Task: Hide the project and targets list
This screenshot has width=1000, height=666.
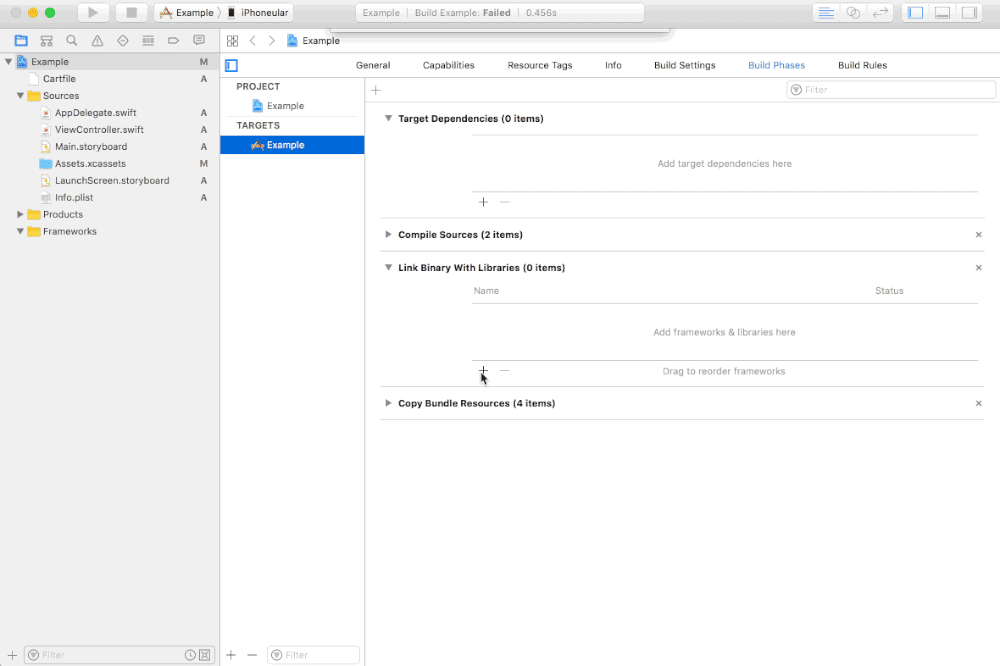Action: pos(232,66)
